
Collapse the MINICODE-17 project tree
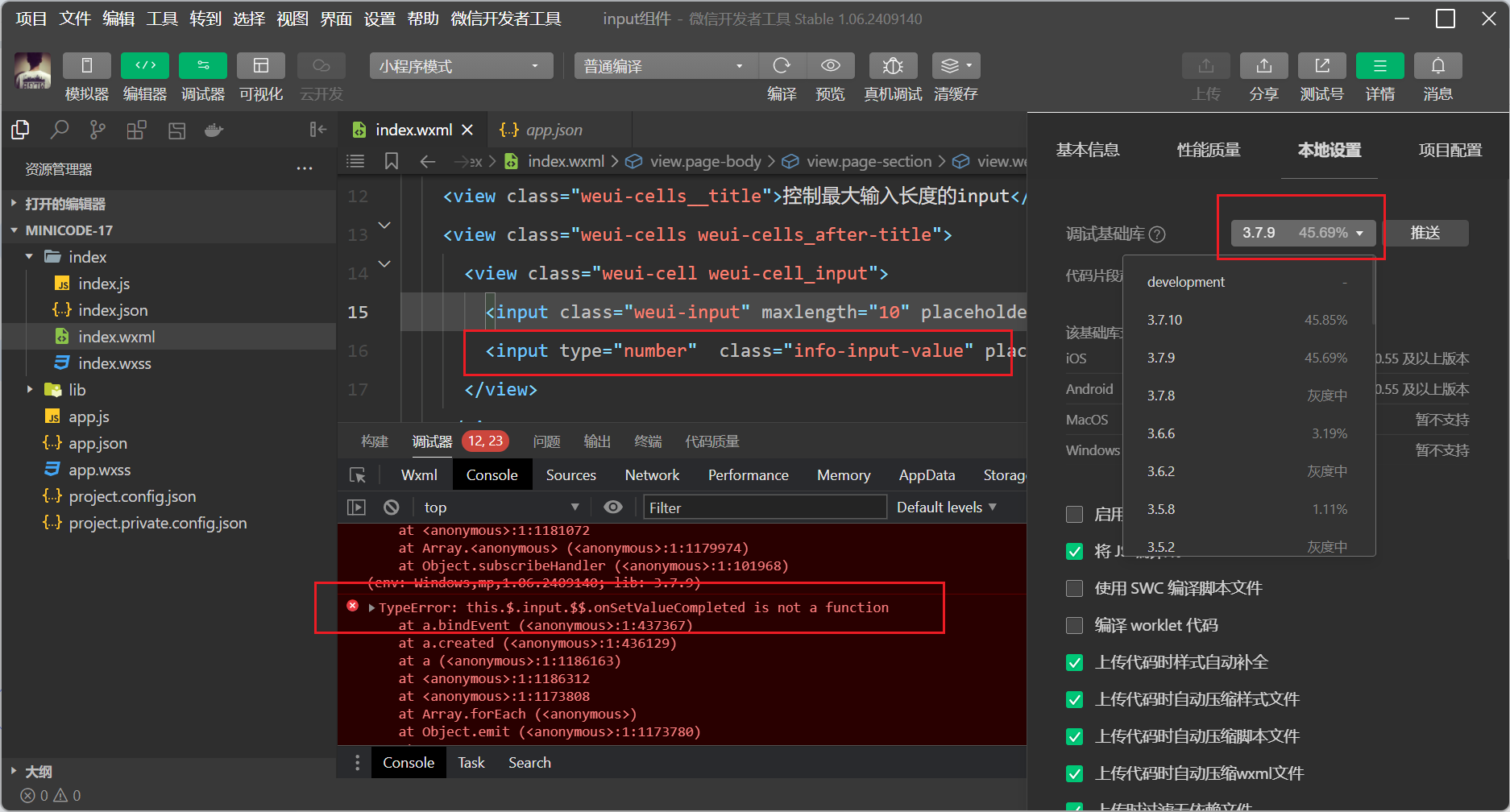coord(15,230)
